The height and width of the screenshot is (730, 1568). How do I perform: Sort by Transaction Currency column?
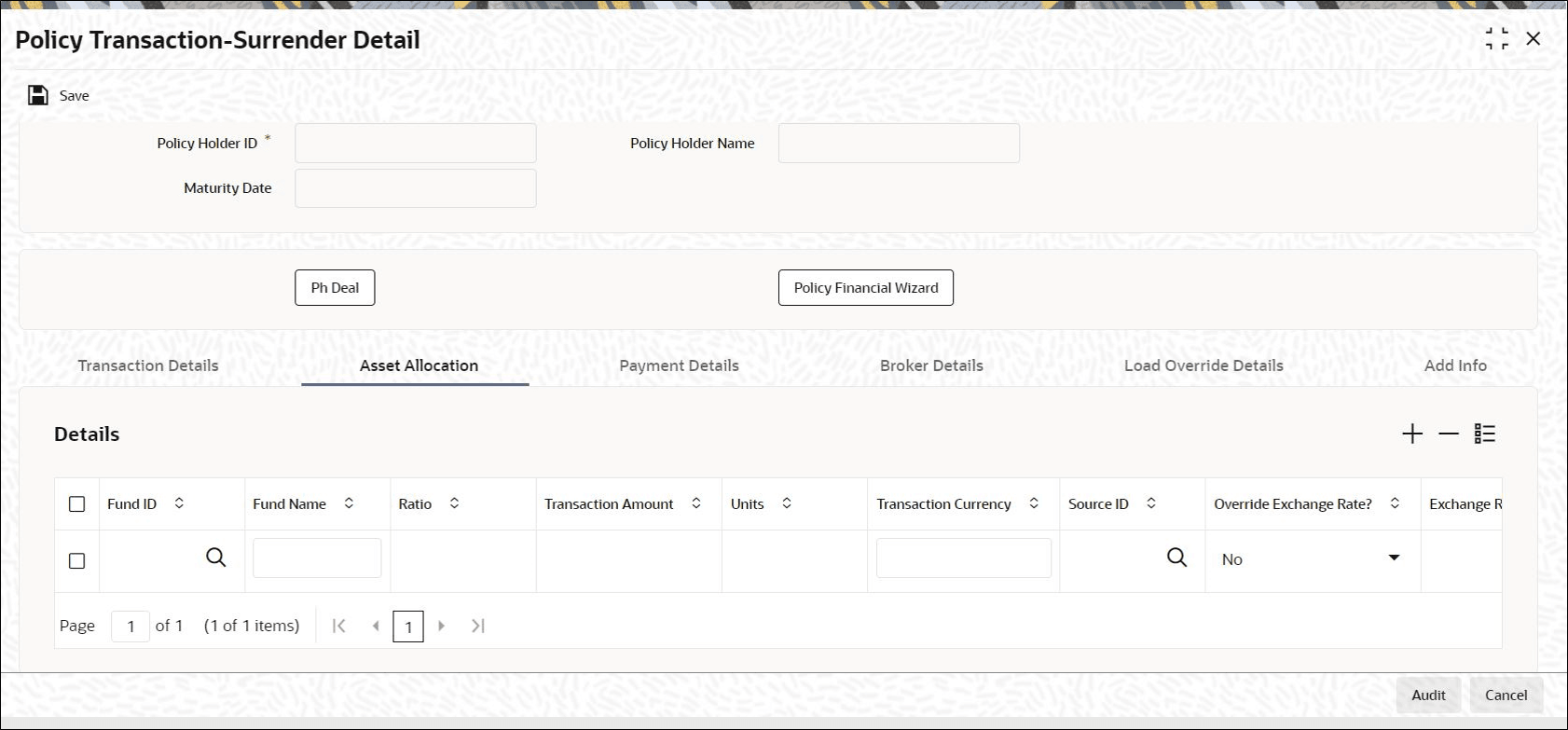[1034, 503]
